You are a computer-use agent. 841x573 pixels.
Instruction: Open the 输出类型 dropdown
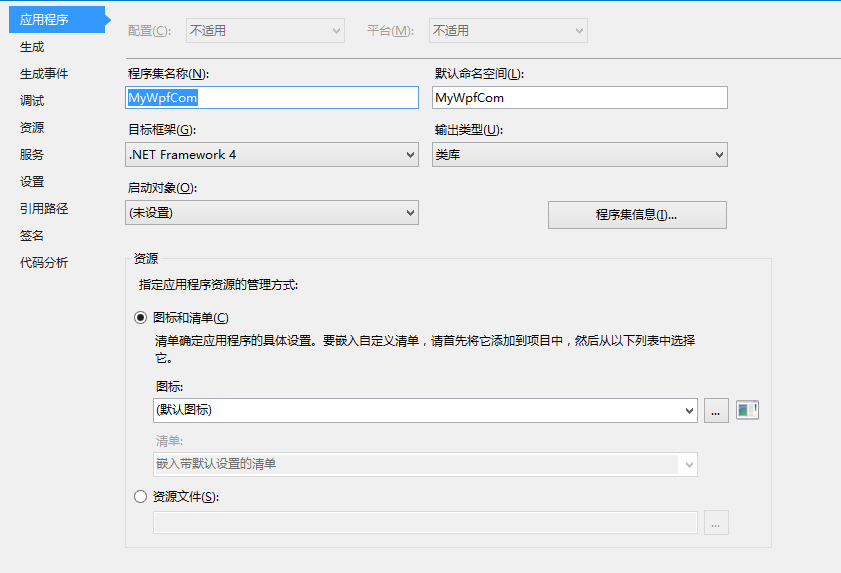pos(579,155)
